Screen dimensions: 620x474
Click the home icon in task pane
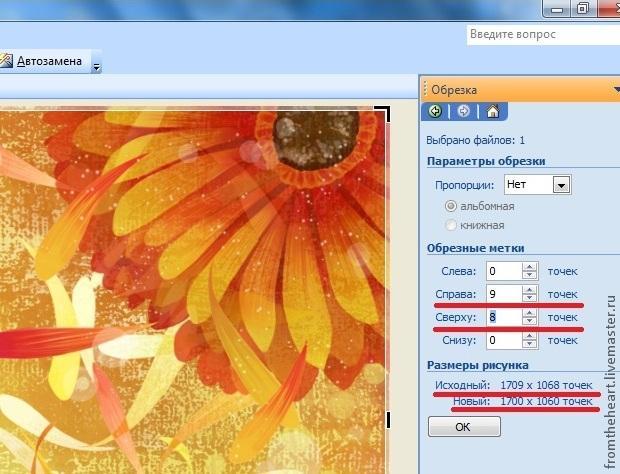tap(492, 111)
